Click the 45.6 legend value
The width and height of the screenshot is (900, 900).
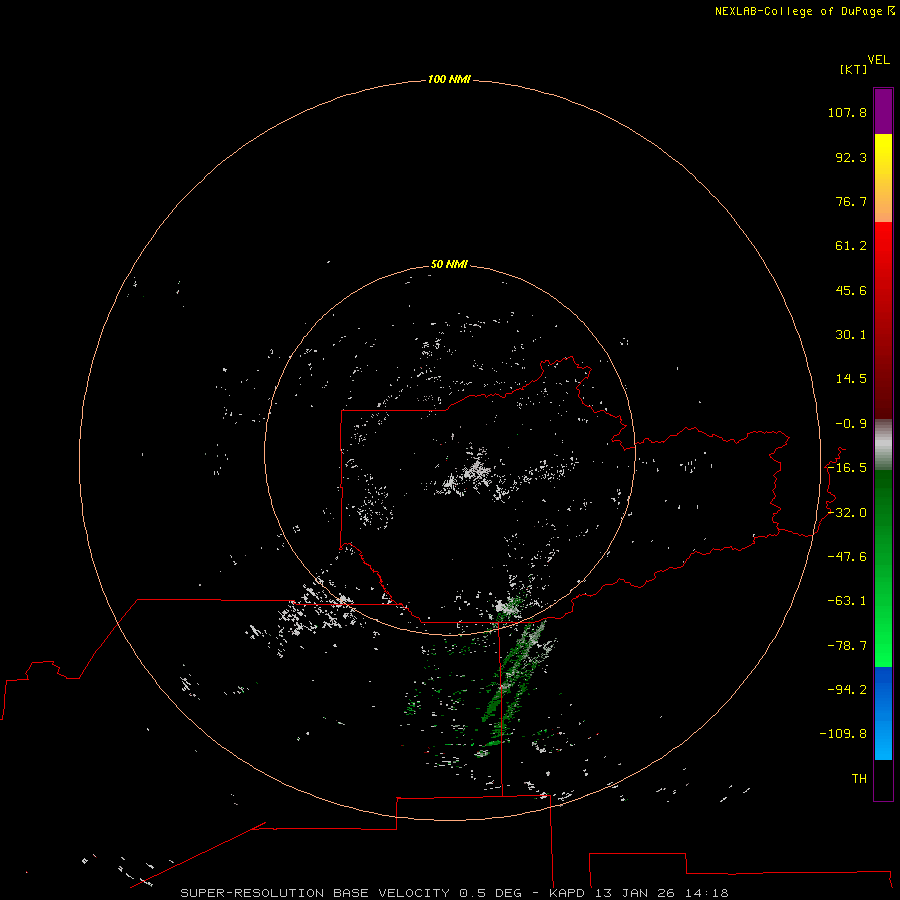pyautogui.click(x=851, y=290)
